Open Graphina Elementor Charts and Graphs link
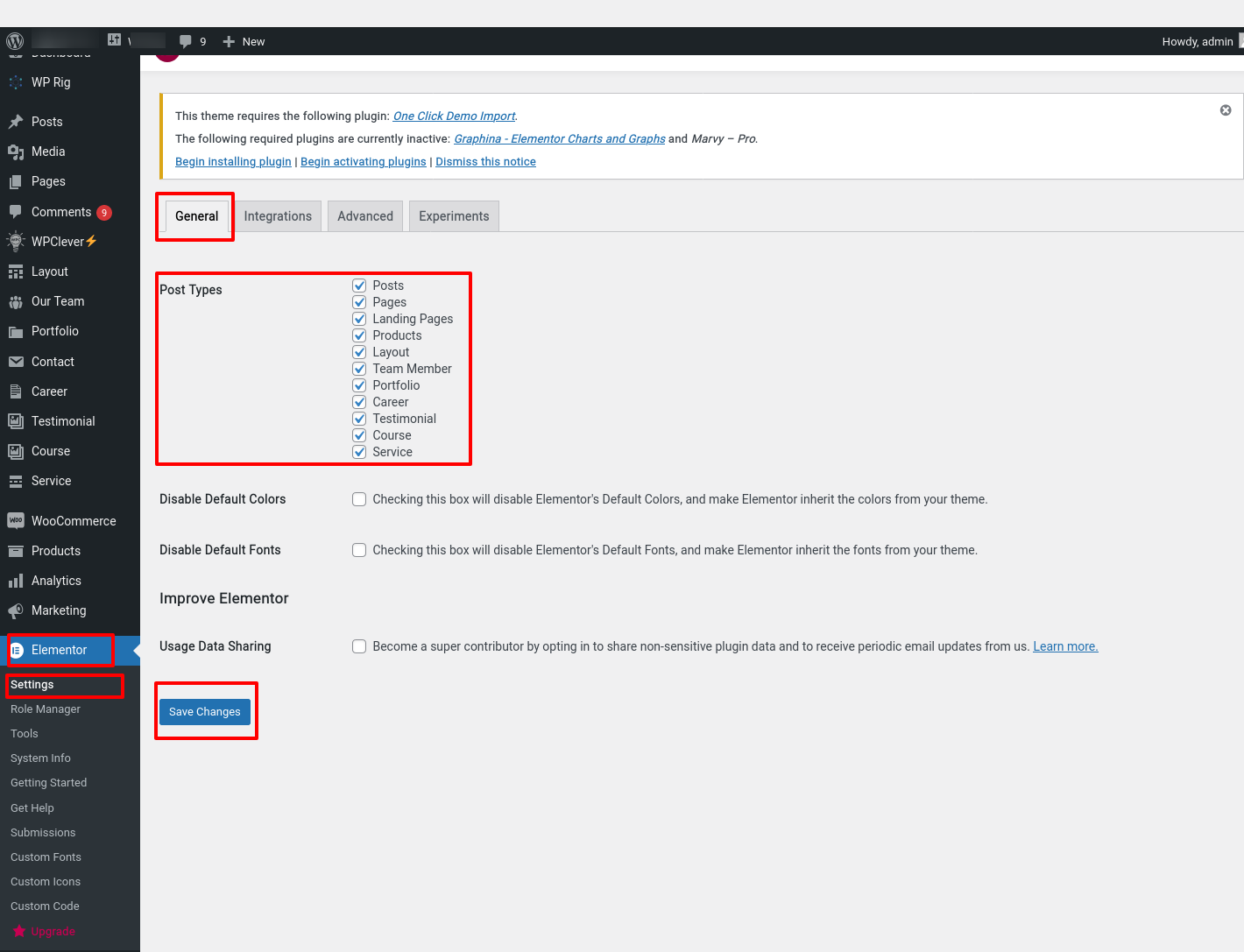Viewport: 1244px width, 952px height. point(560,138)
